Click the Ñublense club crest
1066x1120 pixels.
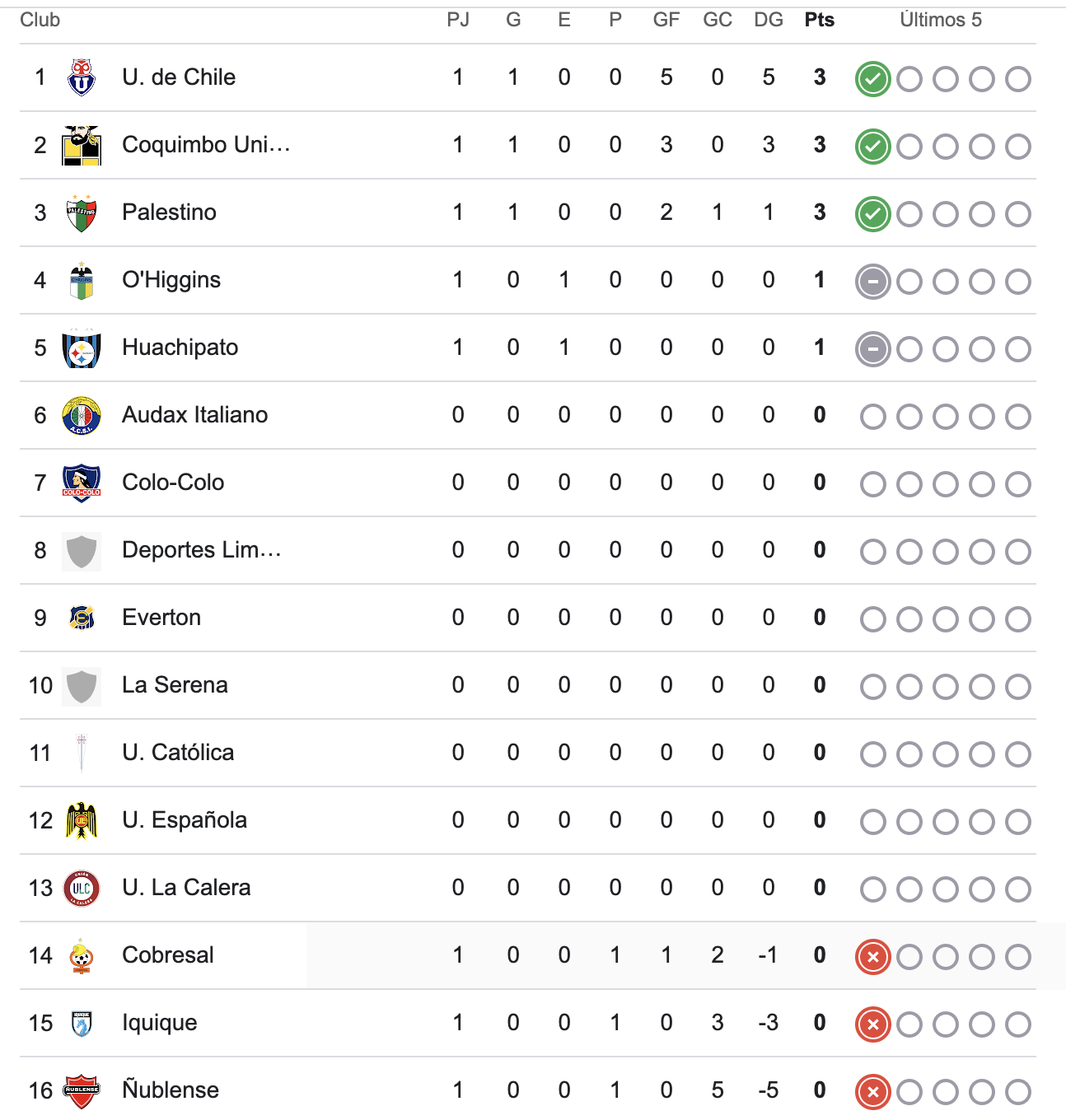[81, 1091]
